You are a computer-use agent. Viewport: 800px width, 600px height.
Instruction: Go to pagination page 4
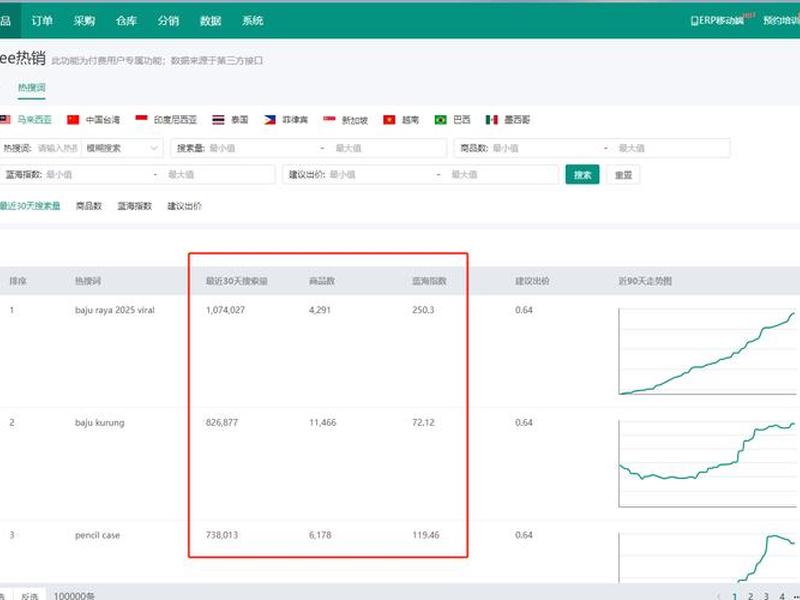click(782, 595)
